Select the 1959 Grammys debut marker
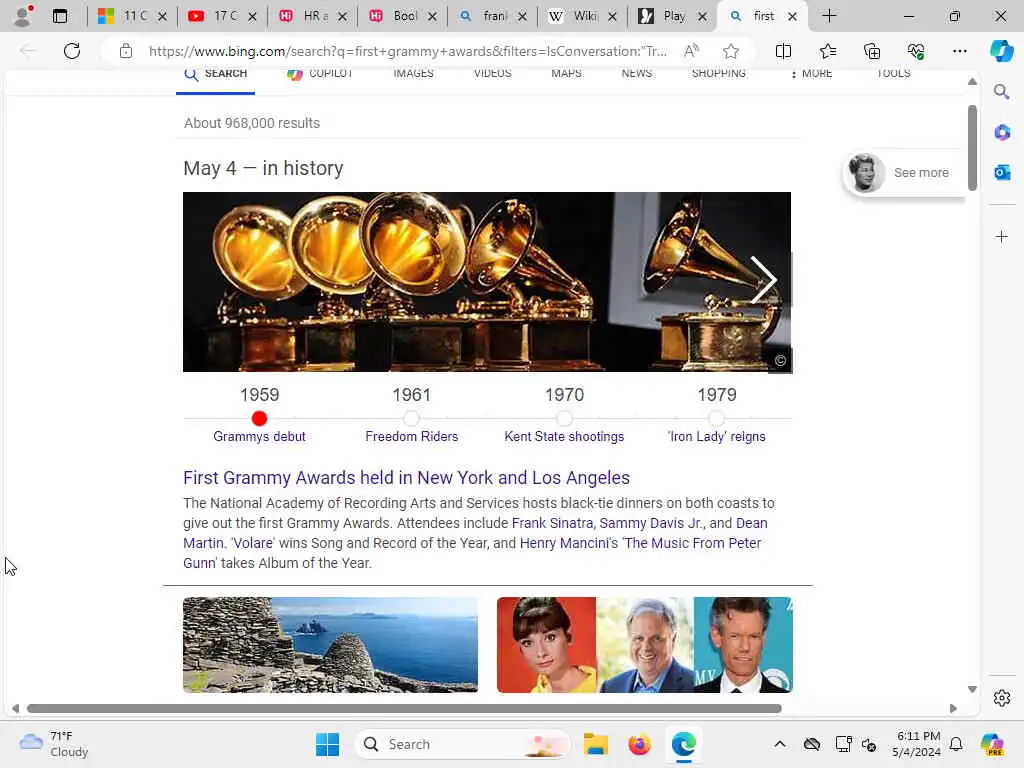The width and height of the screenshot is (1024, 768). [259, 418]
